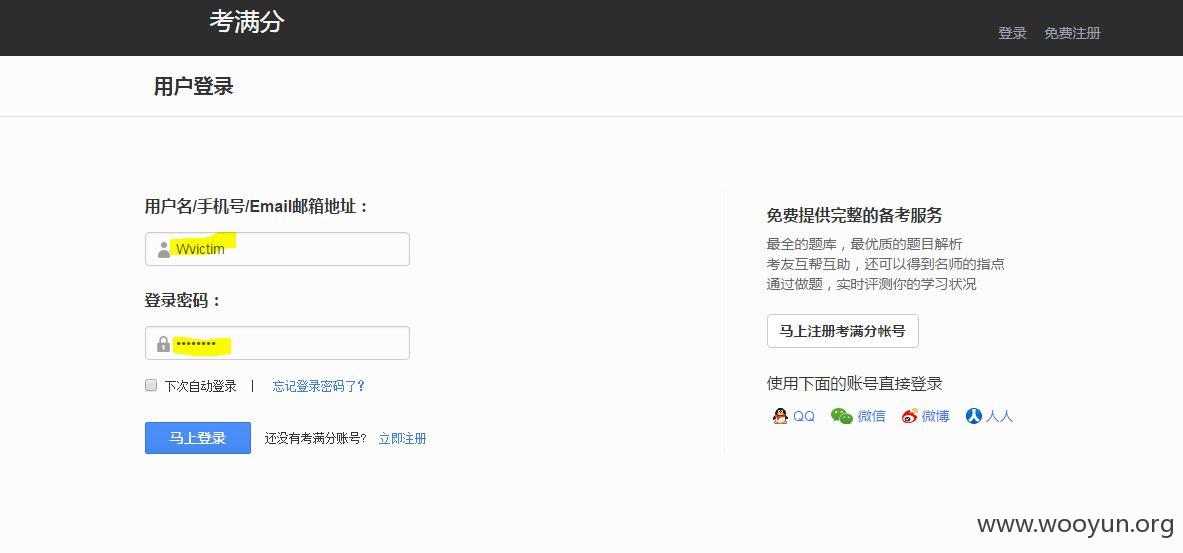Click the 还没有考满分账号? text
Image resolution: width=1183 pixels, height=553 pixels.
315,438
